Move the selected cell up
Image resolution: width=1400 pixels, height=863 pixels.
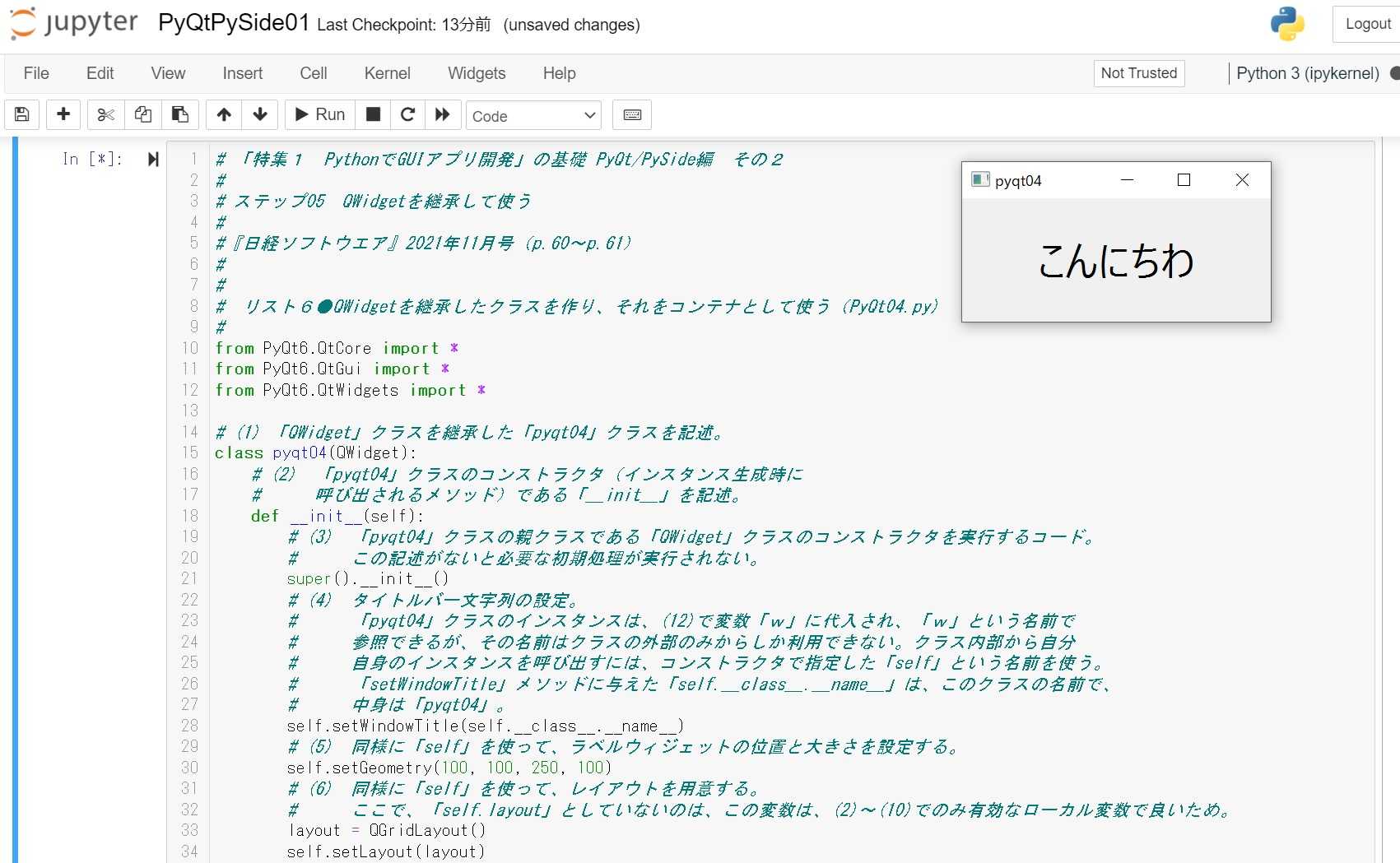[223, 114]
